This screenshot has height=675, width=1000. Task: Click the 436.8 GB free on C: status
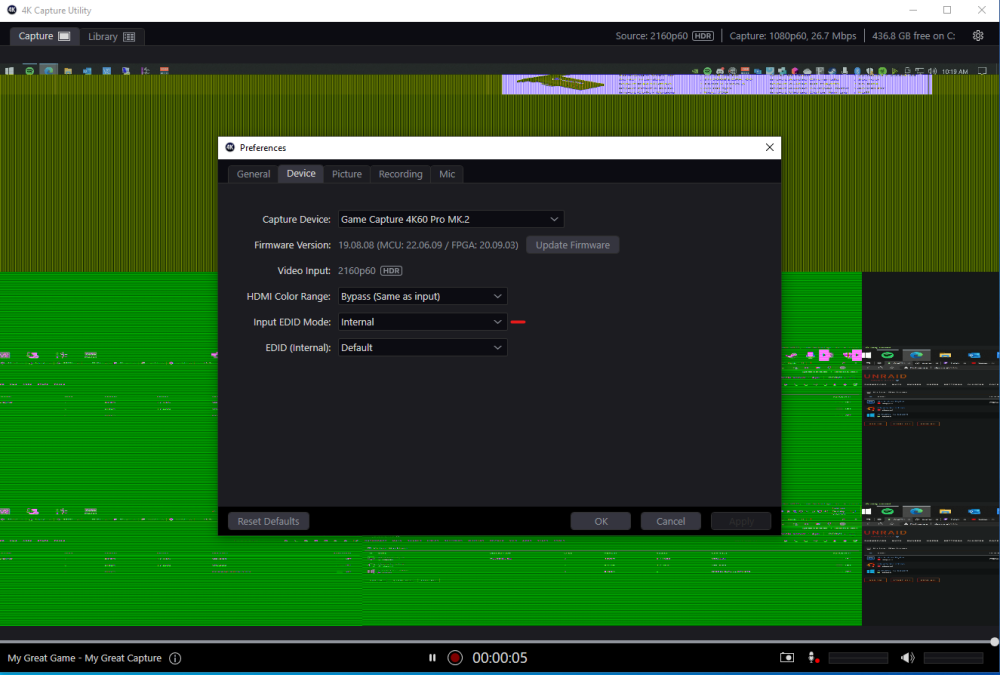click(x=913, y=36)
